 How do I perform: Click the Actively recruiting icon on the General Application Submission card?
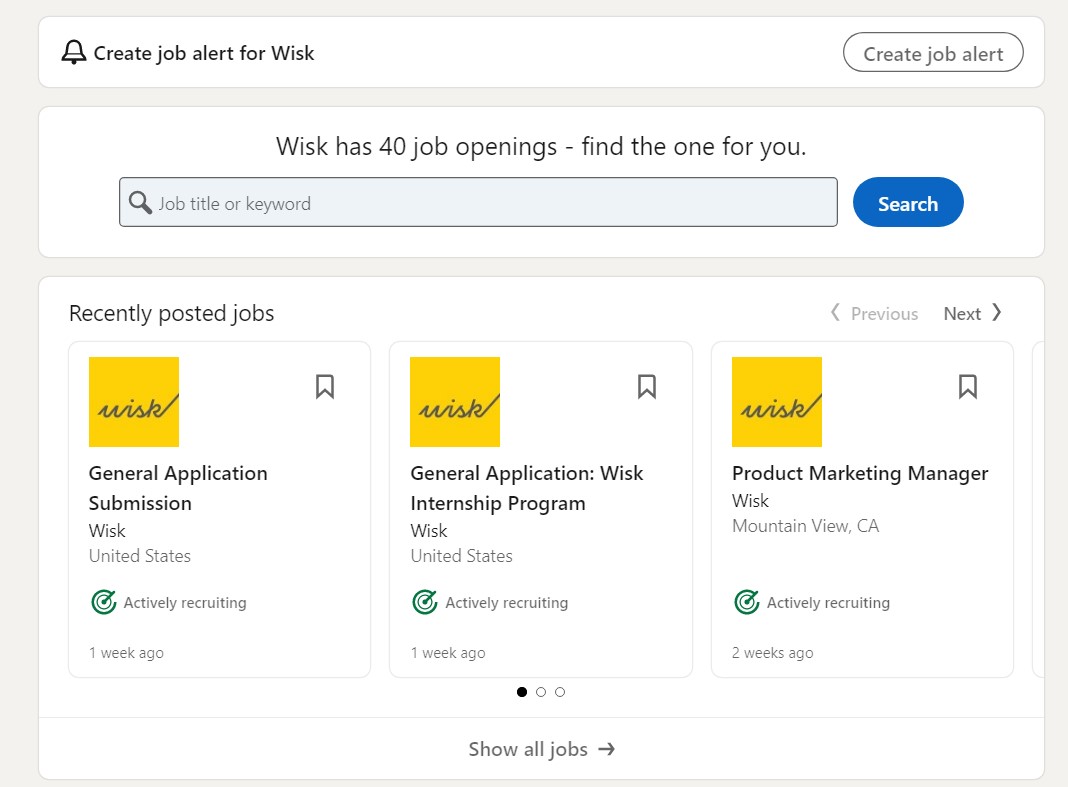click(104, 602)
